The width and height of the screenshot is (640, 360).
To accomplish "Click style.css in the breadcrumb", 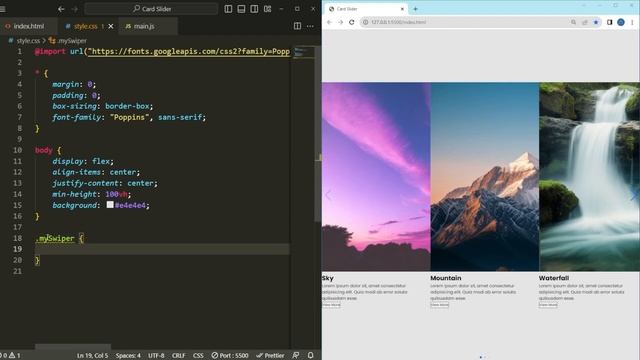I will 28,41.
